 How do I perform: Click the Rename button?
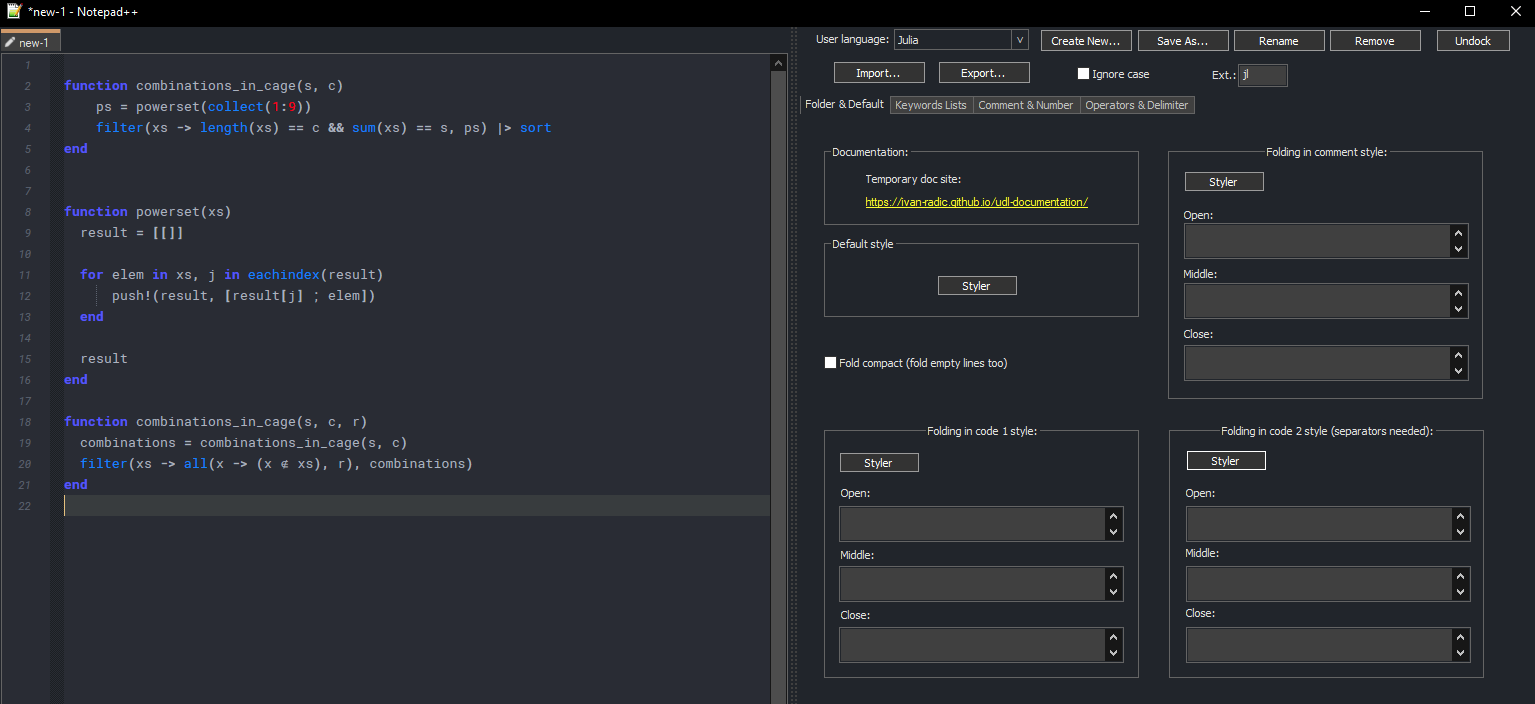pos(1279,41)
